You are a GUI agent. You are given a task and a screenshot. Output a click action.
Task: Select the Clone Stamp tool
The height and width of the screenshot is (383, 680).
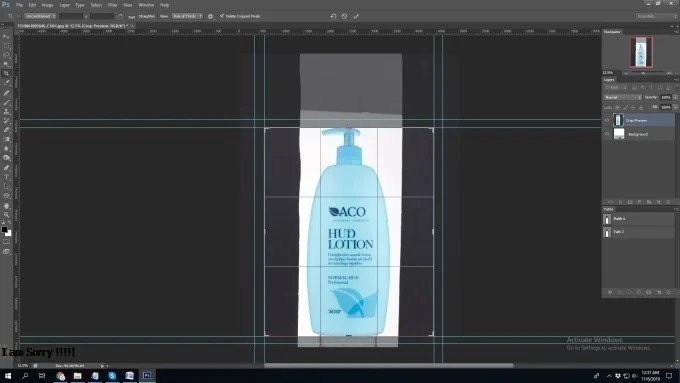[x=6, y=111]
